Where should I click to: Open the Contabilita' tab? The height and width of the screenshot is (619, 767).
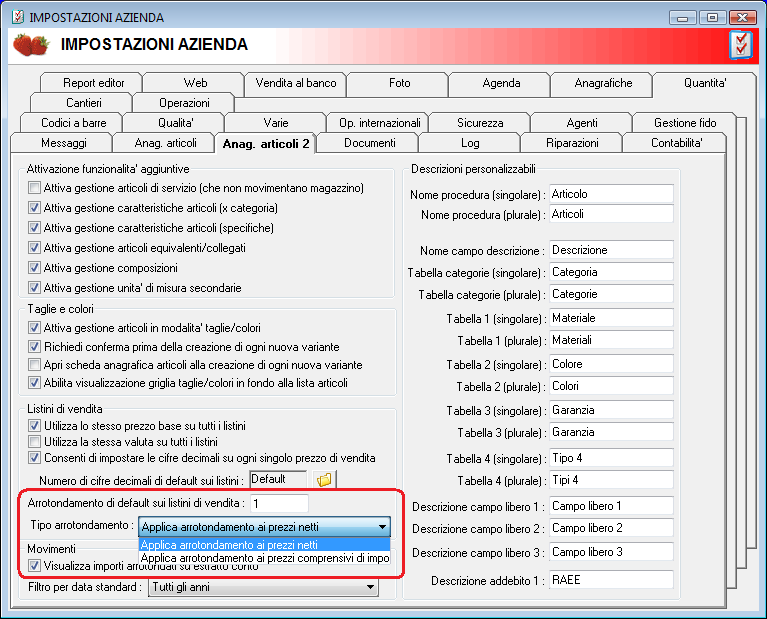click(676, 143)
